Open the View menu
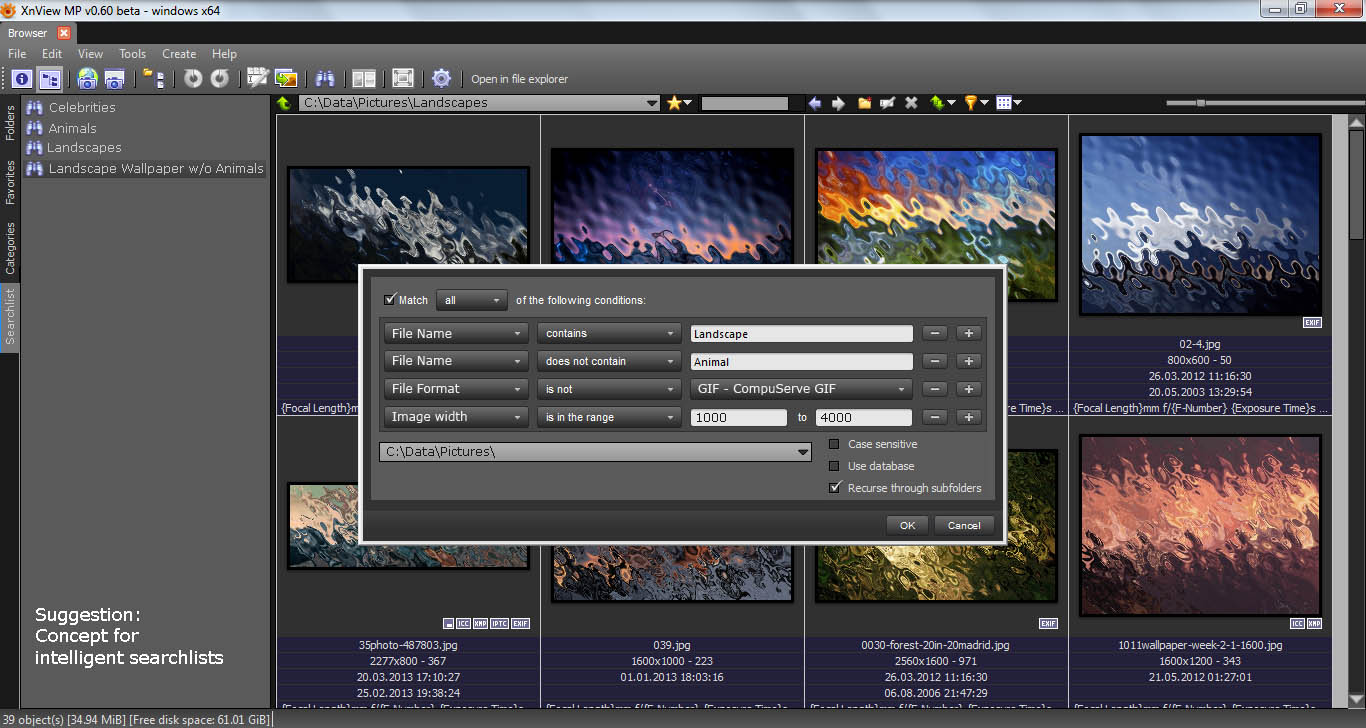This screenshot has height=728, width=1366. [x=90, y=54]
